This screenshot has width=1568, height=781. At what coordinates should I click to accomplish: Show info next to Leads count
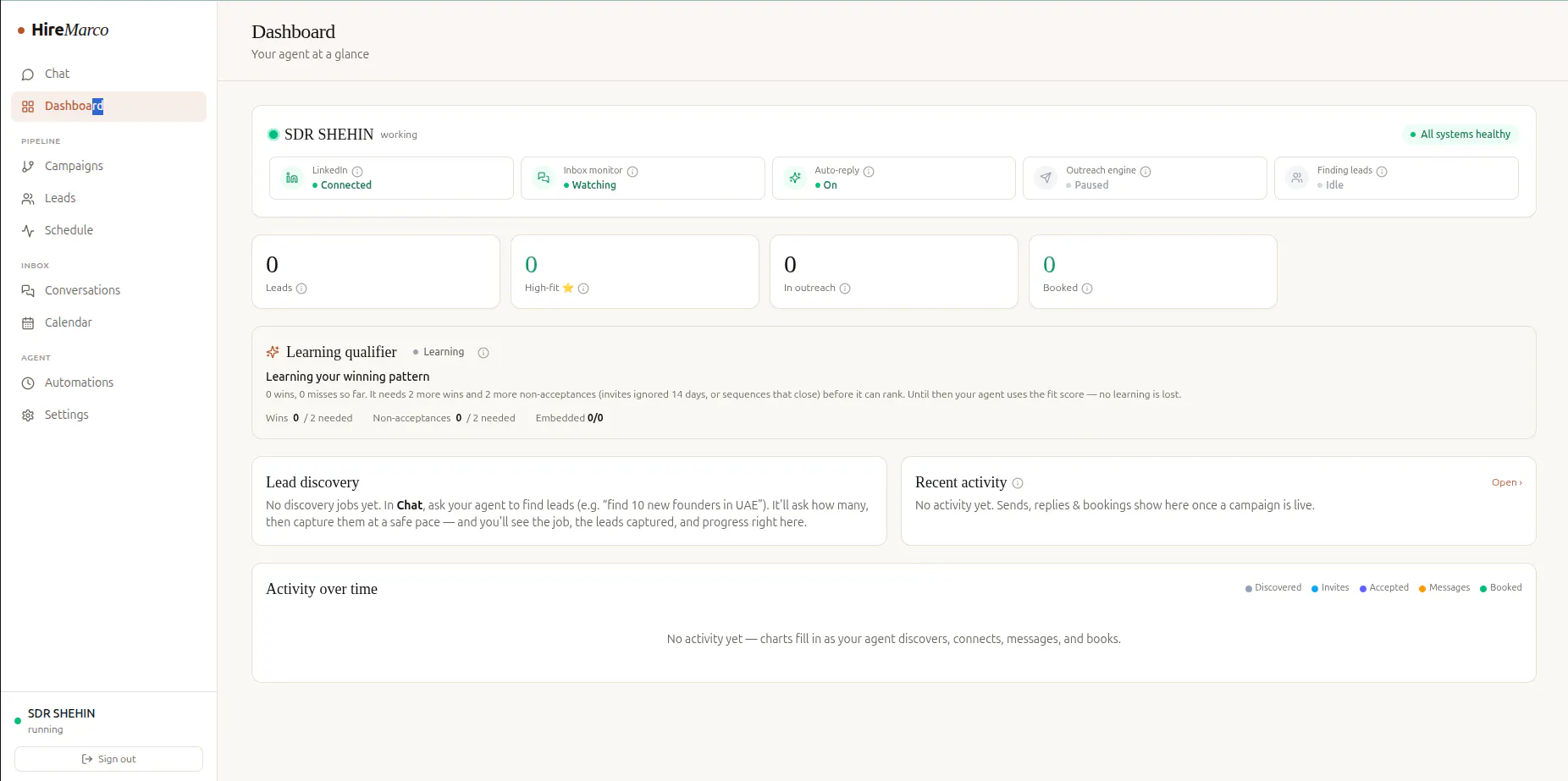301,289
